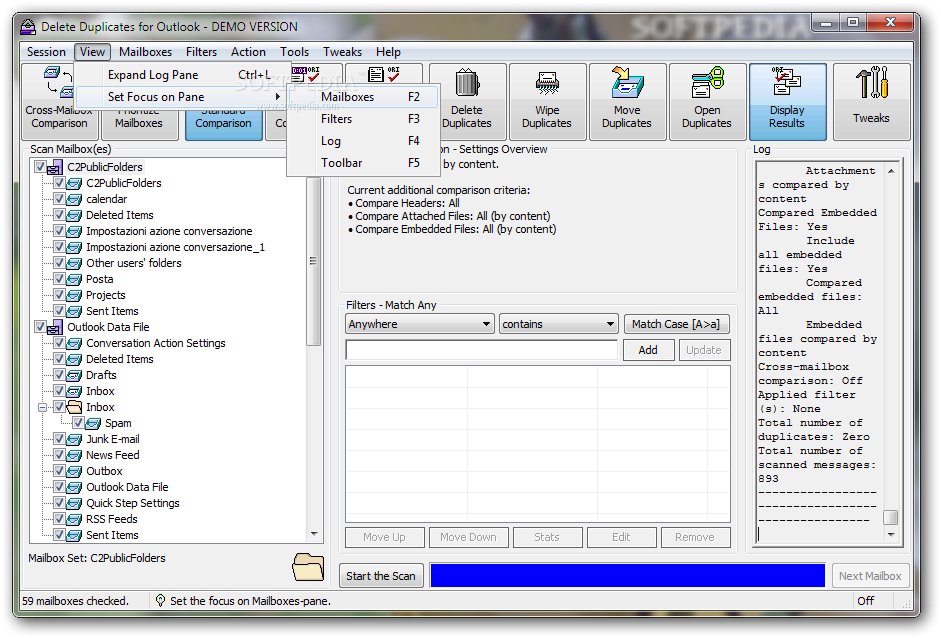
Task: Click the Spam folder icon
Action: pyautogui.click(x=94, y=423)
